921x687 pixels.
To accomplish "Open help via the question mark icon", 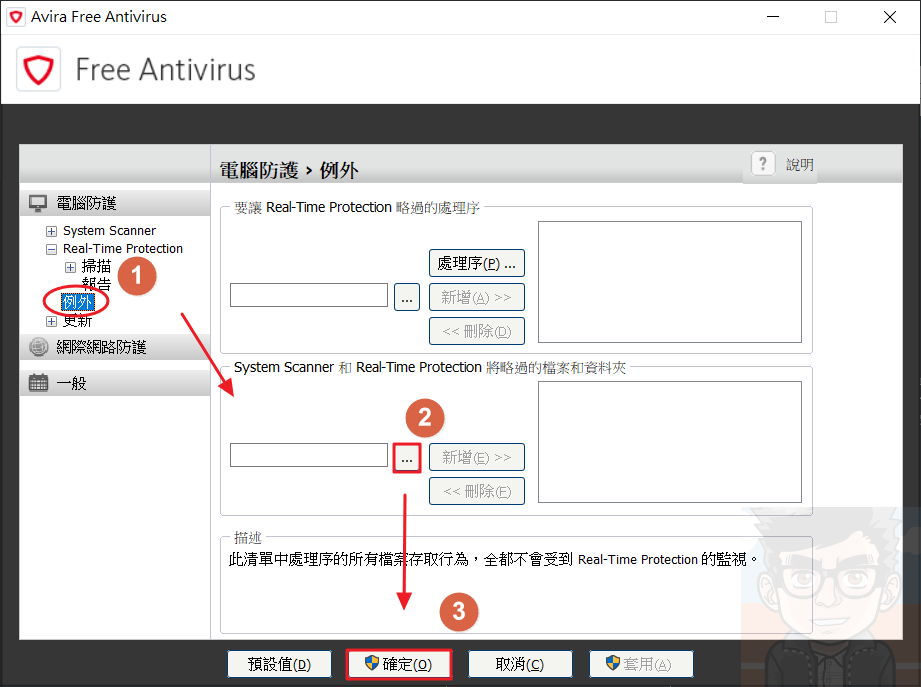I will (x=762, y=163).
